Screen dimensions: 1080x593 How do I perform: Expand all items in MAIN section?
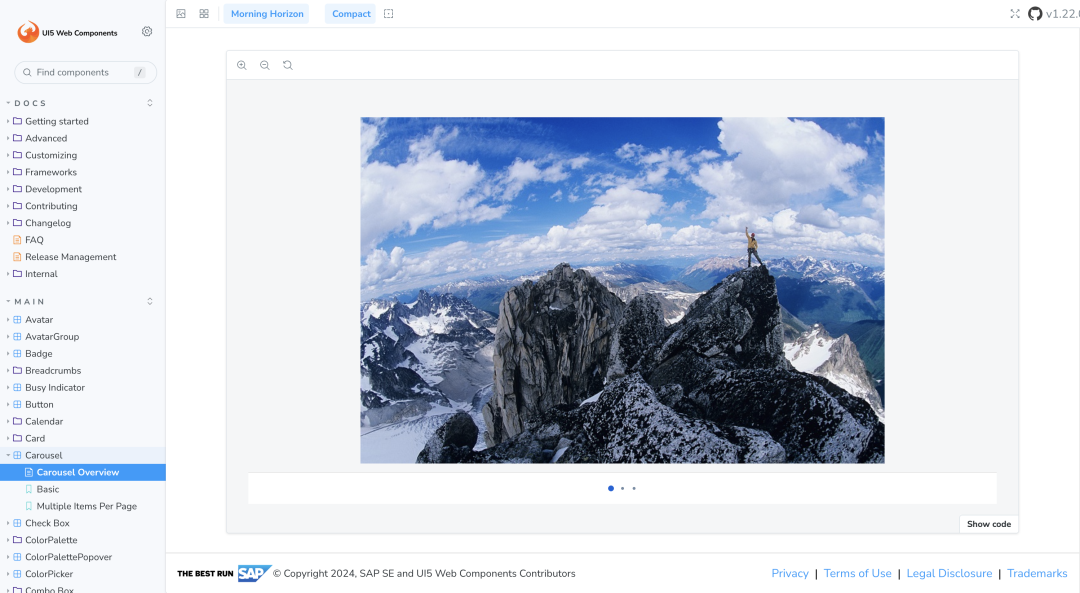(x=149, y=302)
